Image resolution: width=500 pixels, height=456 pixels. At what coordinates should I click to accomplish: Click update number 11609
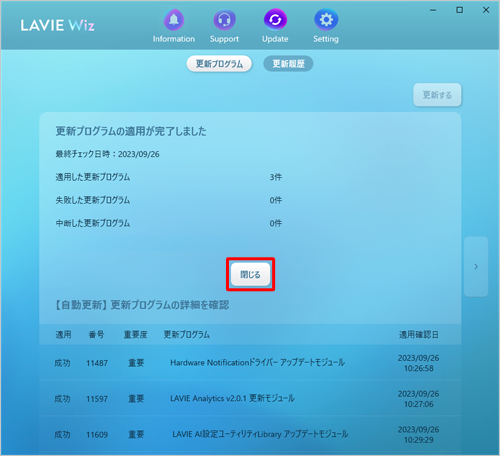point(97,435)
